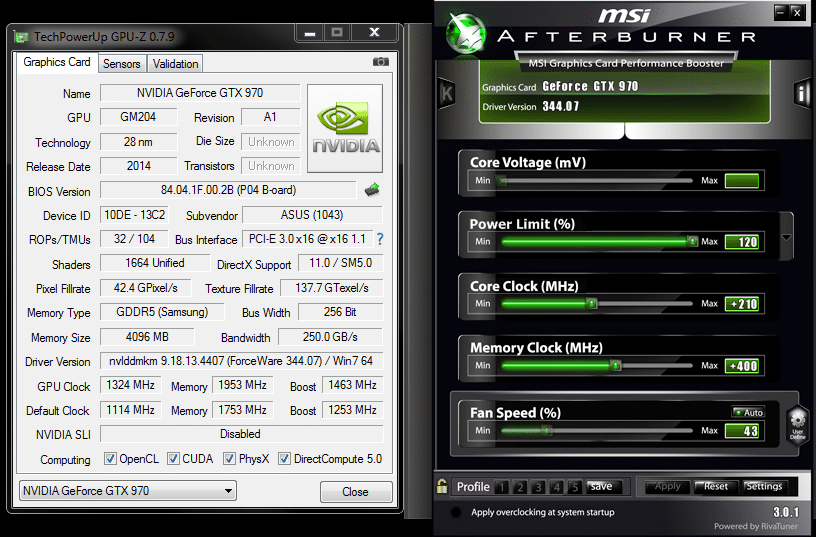Click the Bandwidth 250.0 GB/s field
Image resolution: width=816 pixels, height=537 pixels.
[x=330, y=337]
